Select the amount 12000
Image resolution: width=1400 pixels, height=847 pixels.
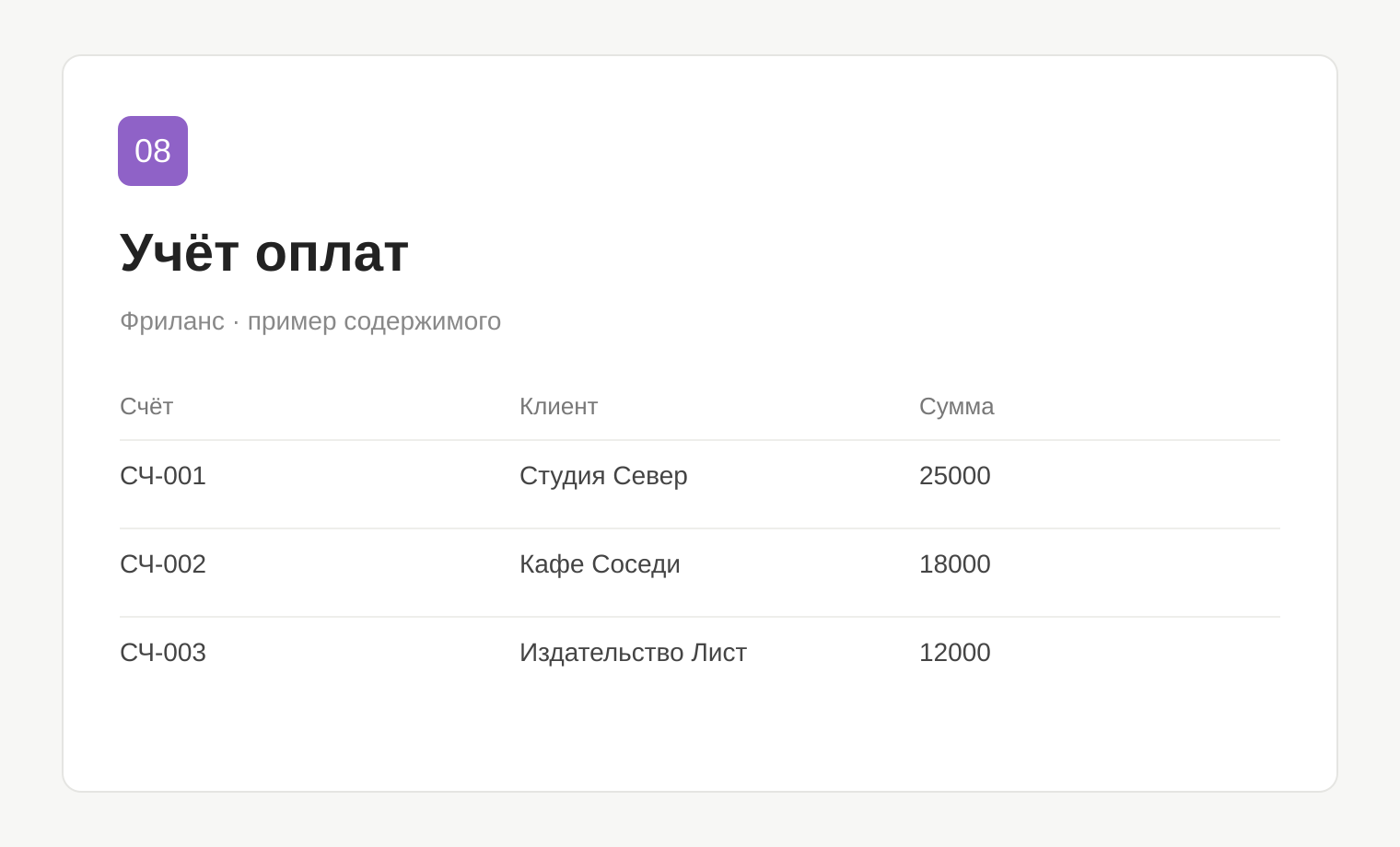pyautogui.click(x=955, y=653)
